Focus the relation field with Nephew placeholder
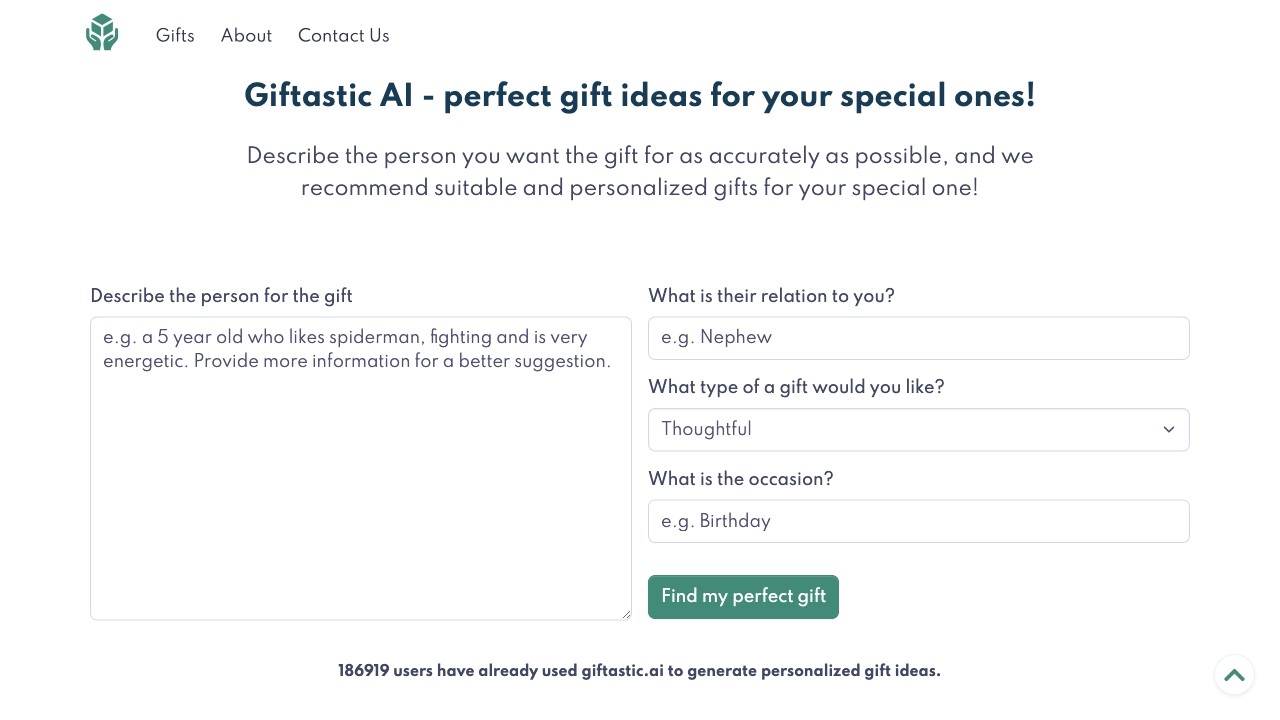The image size is (1280, 720). 918,338
